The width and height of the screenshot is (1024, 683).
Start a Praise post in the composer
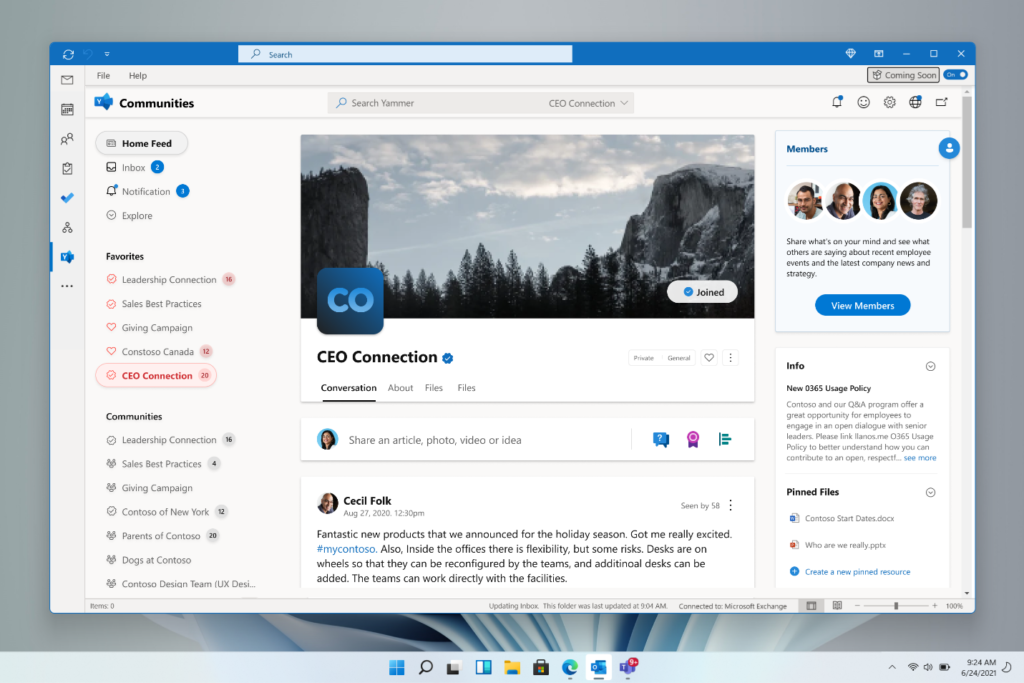click(692, 439)
